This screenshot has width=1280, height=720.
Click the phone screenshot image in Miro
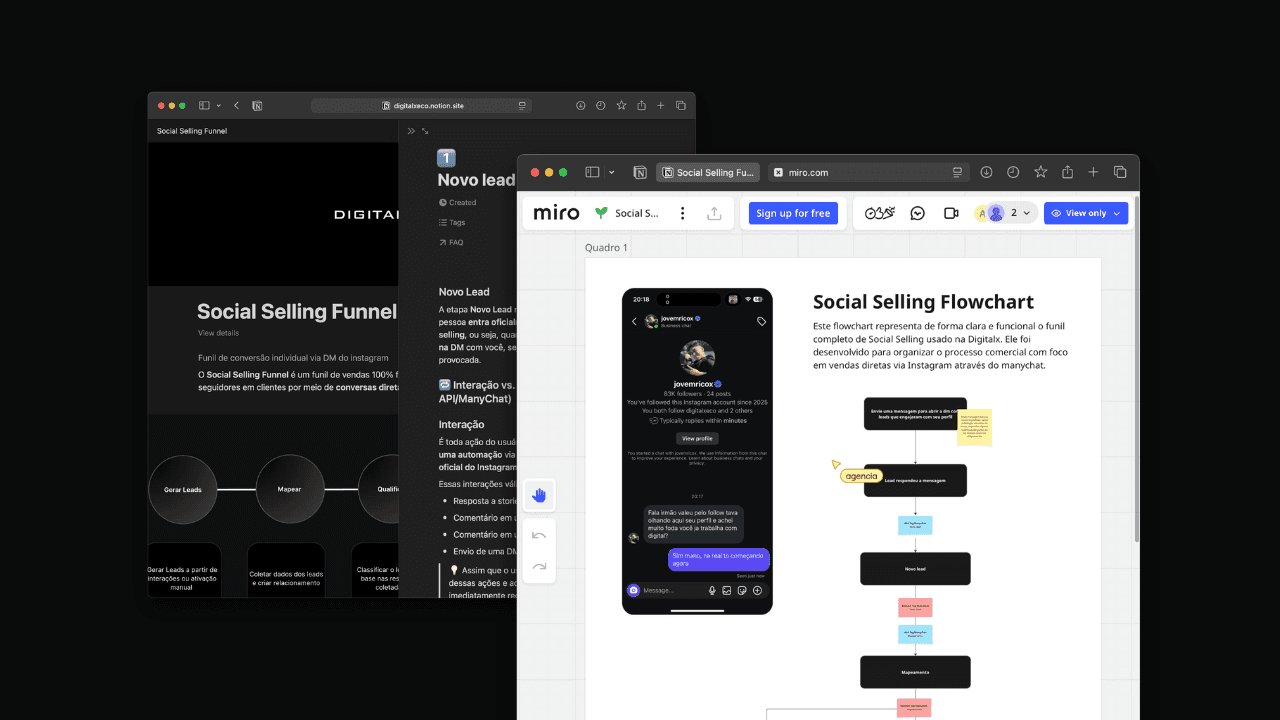pyautogui.click(x=697, y=451)
